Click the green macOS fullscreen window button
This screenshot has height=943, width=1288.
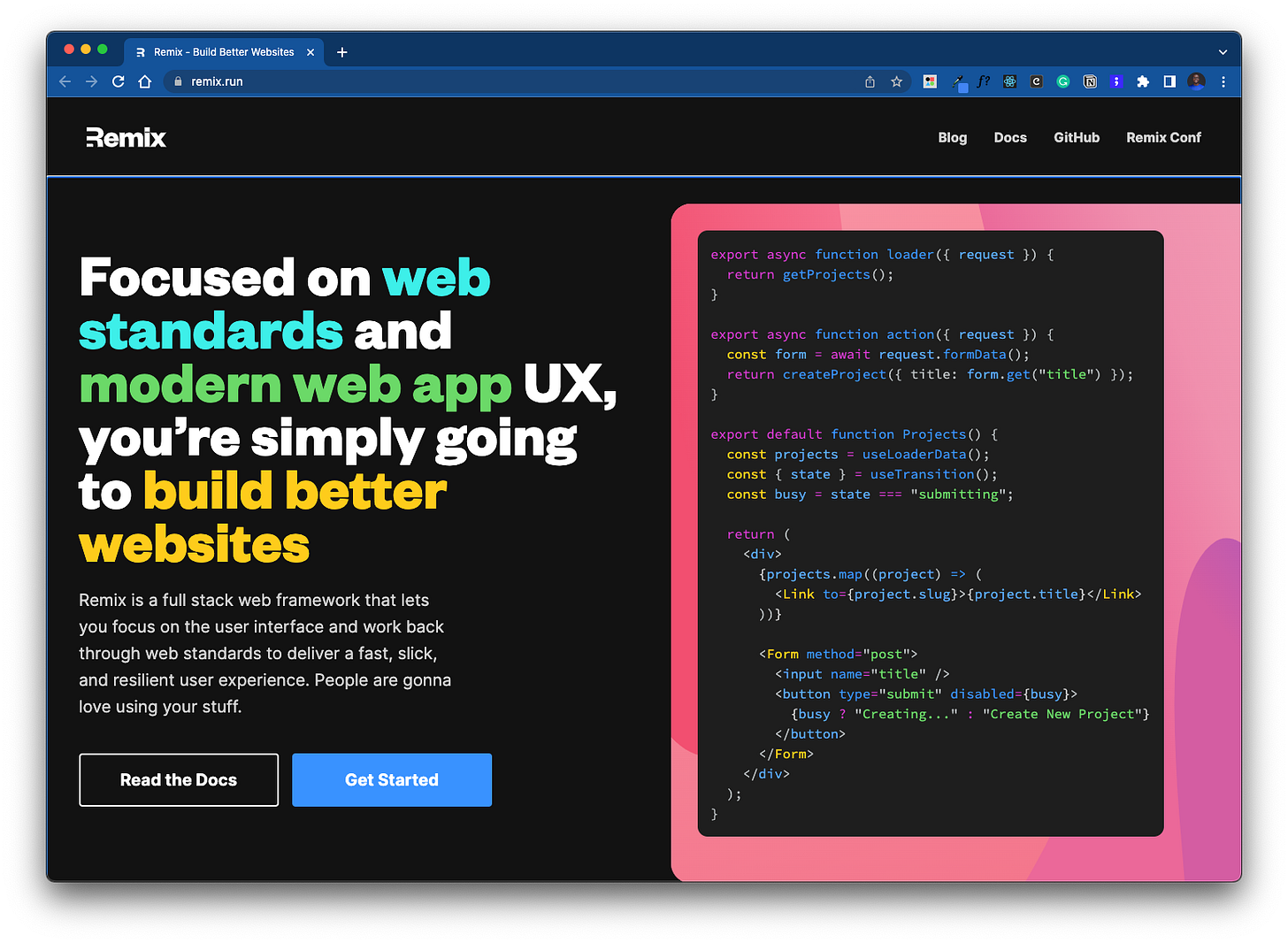coord(103,50)
